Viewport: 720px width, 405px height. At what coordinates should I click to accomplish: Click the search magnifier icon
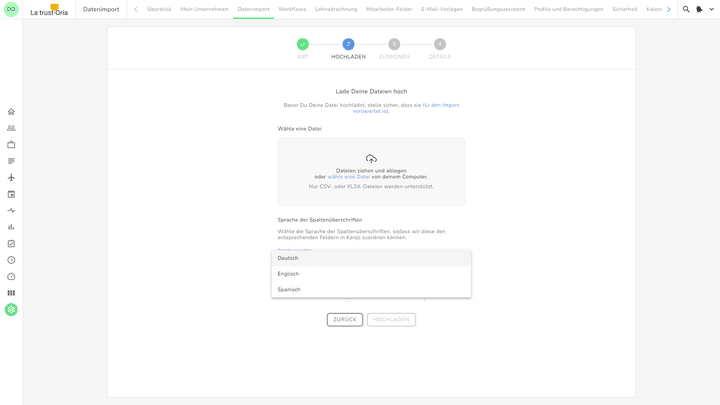[686, 9]
